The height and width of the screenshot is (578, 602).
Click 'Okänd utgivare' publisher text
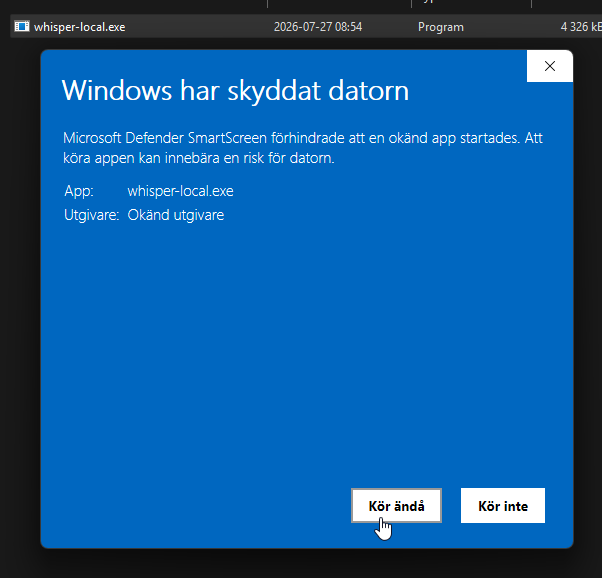coord(176,215)
